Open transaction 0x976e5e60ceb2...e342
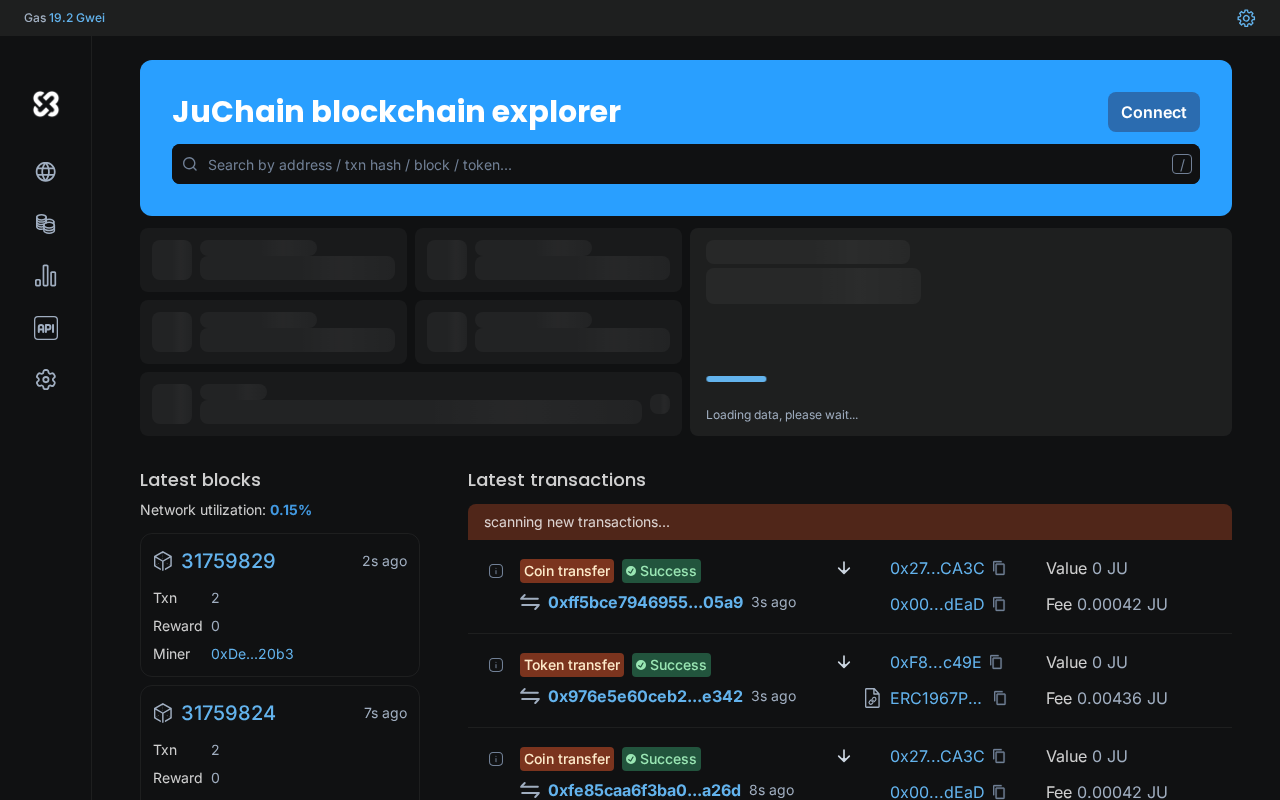Viewport: 1280px width, 800px height. [x=646, y=696]
